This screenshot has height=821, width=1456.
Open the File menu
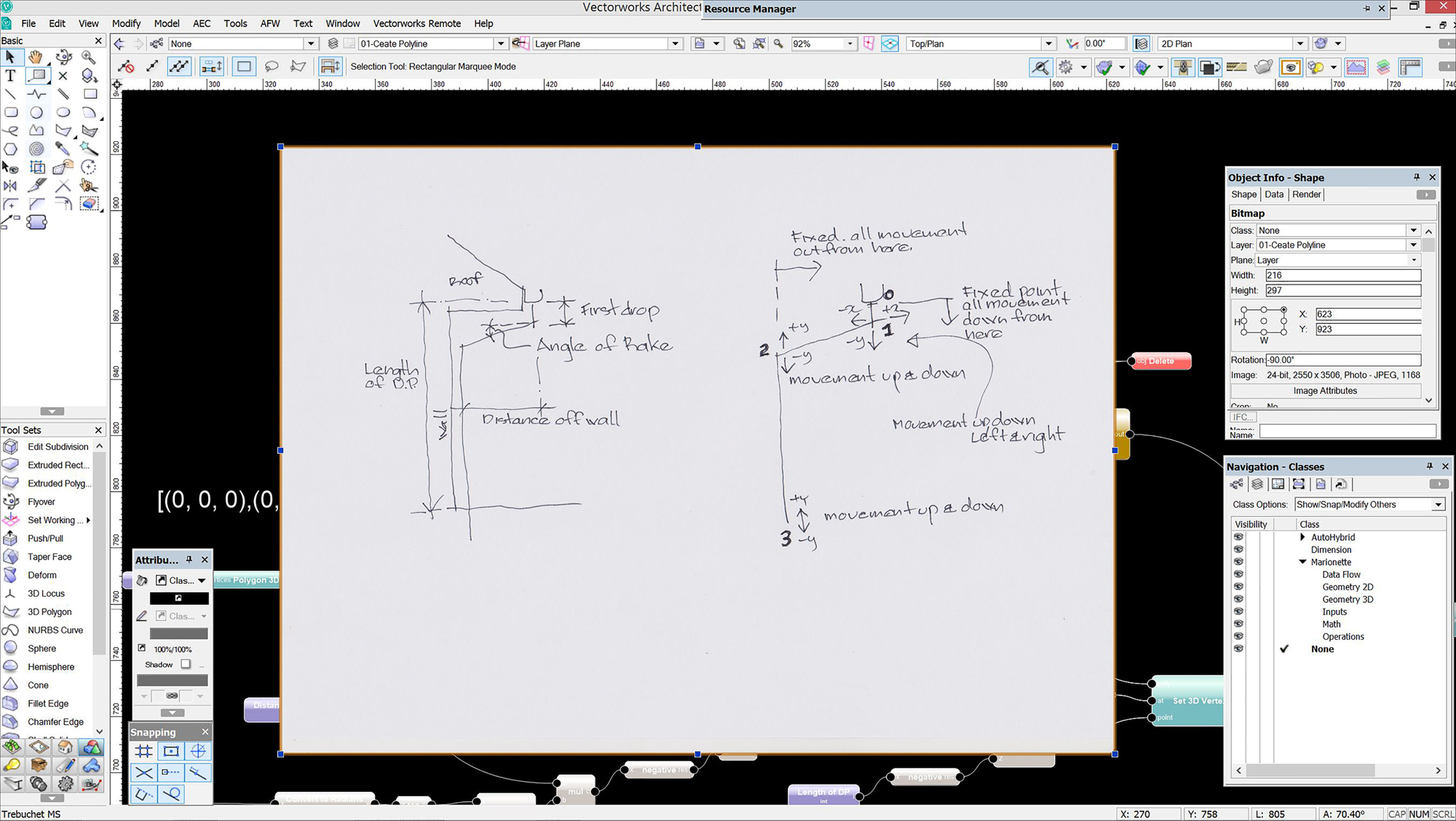(28, 23)
